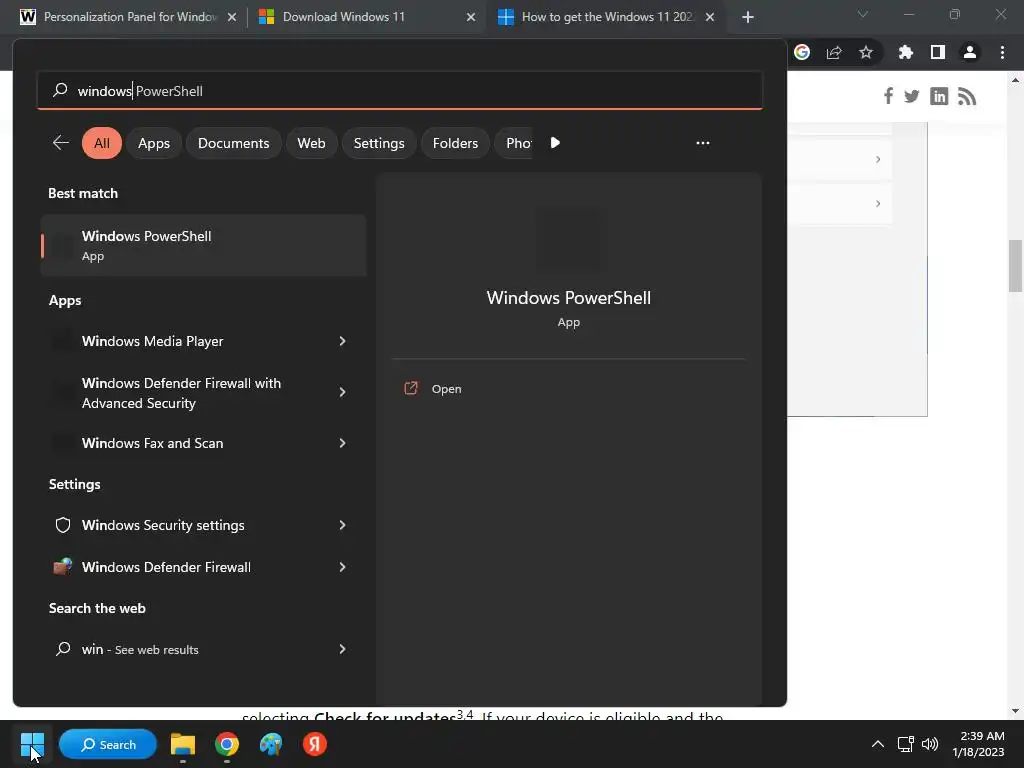Open the Windows Defender Firewall setting
The width and height of the screenshot is (1024, 768).
166,567
